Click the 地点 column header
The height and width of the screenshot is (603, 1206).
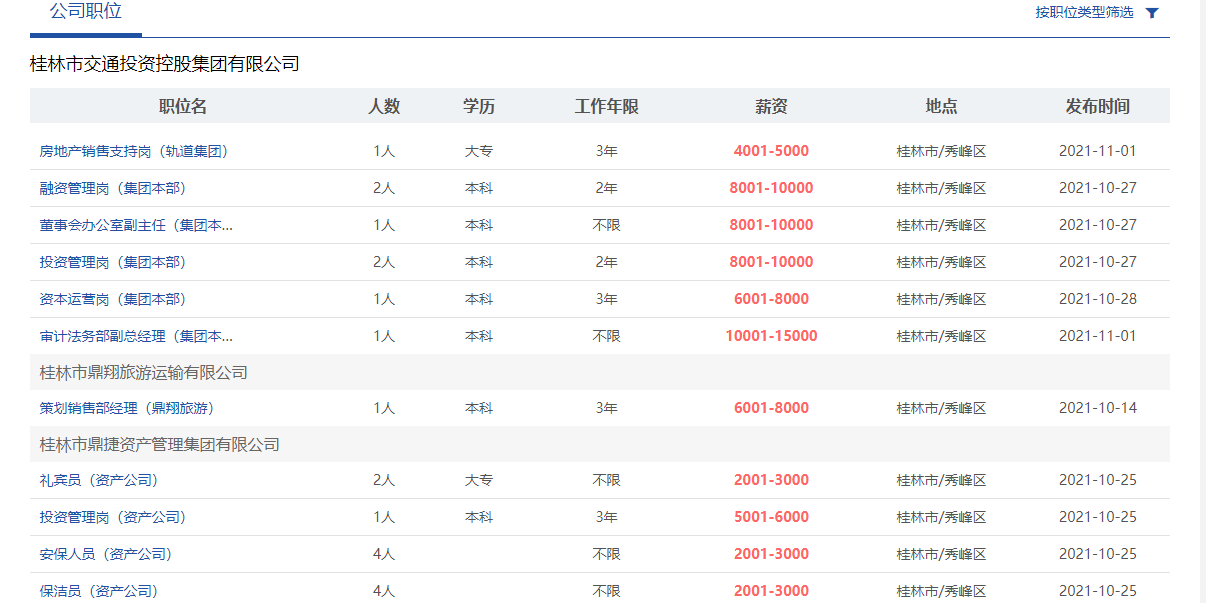click(x=942, y=106)
